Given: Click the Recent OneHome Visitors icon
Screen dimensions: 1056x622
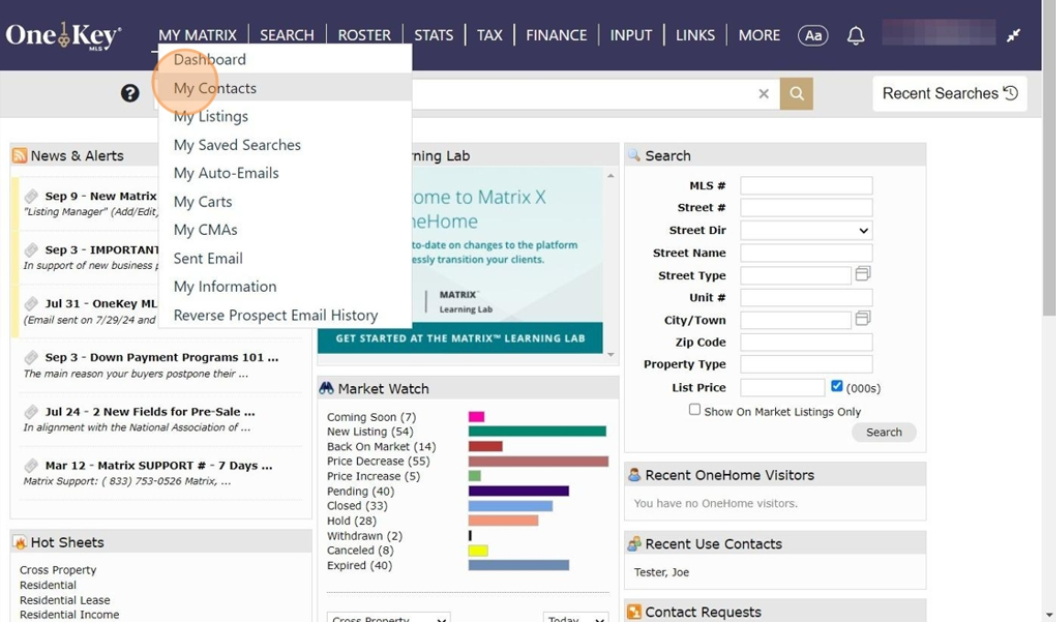Looking at the screenshot, I should point(634,475).
